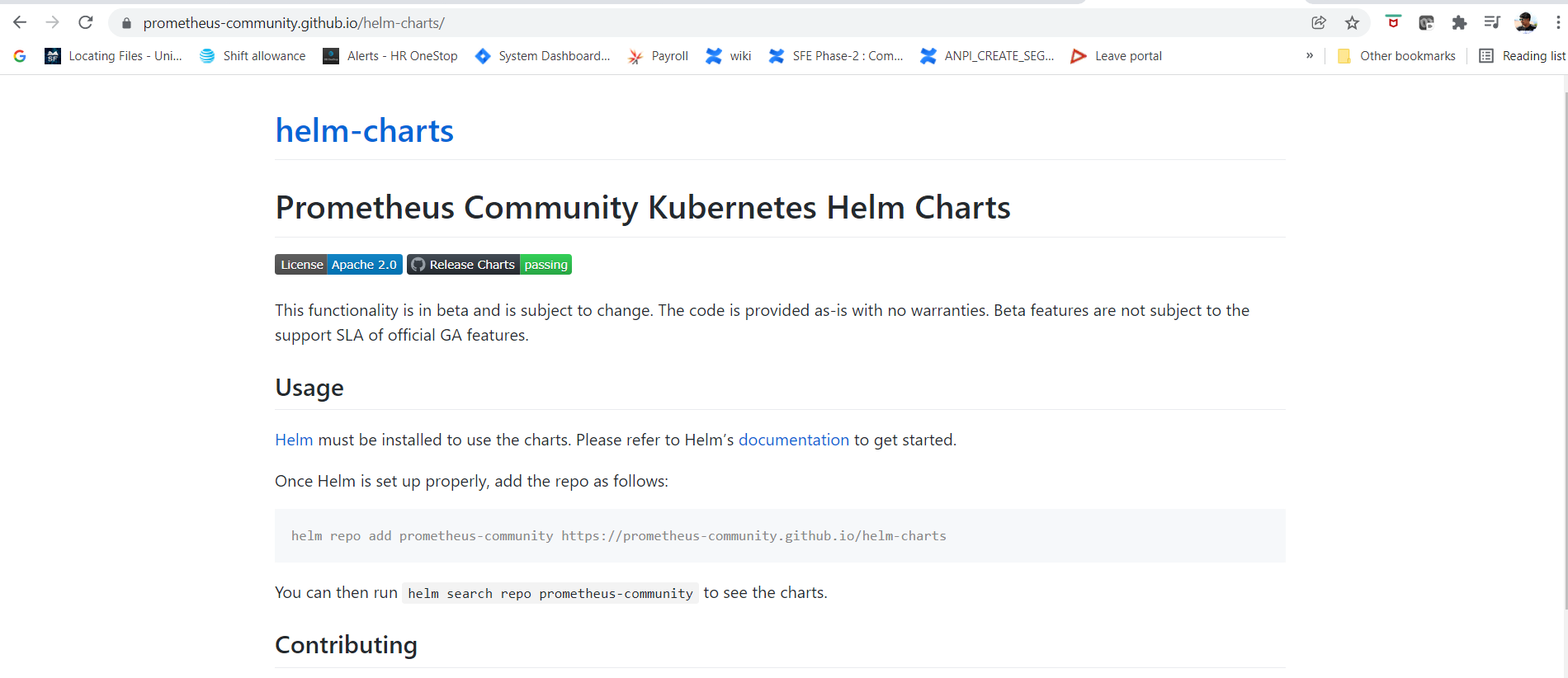Open the Other bookmarks folder
This screenshot has height=678, width=1568.
pyautogui.click(x=1396, y=56)
